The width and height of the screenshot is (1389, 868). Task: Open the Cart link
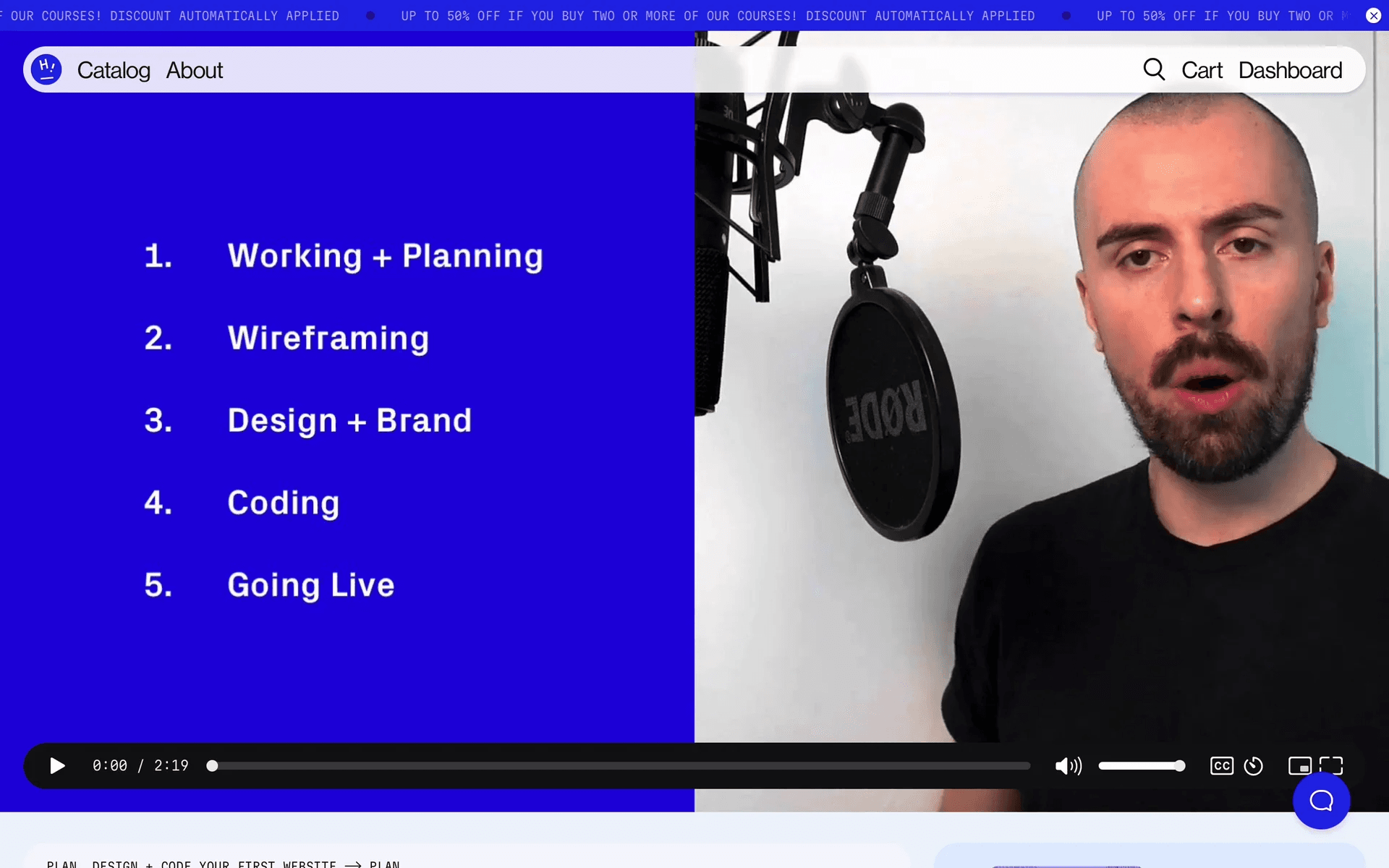pos(1202,70)
